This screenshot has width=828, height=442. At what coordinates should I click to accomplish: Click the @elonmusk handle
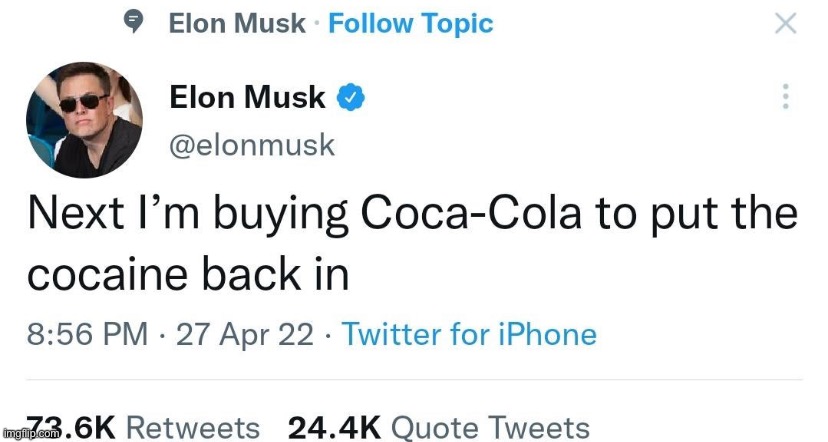[252, 145]
